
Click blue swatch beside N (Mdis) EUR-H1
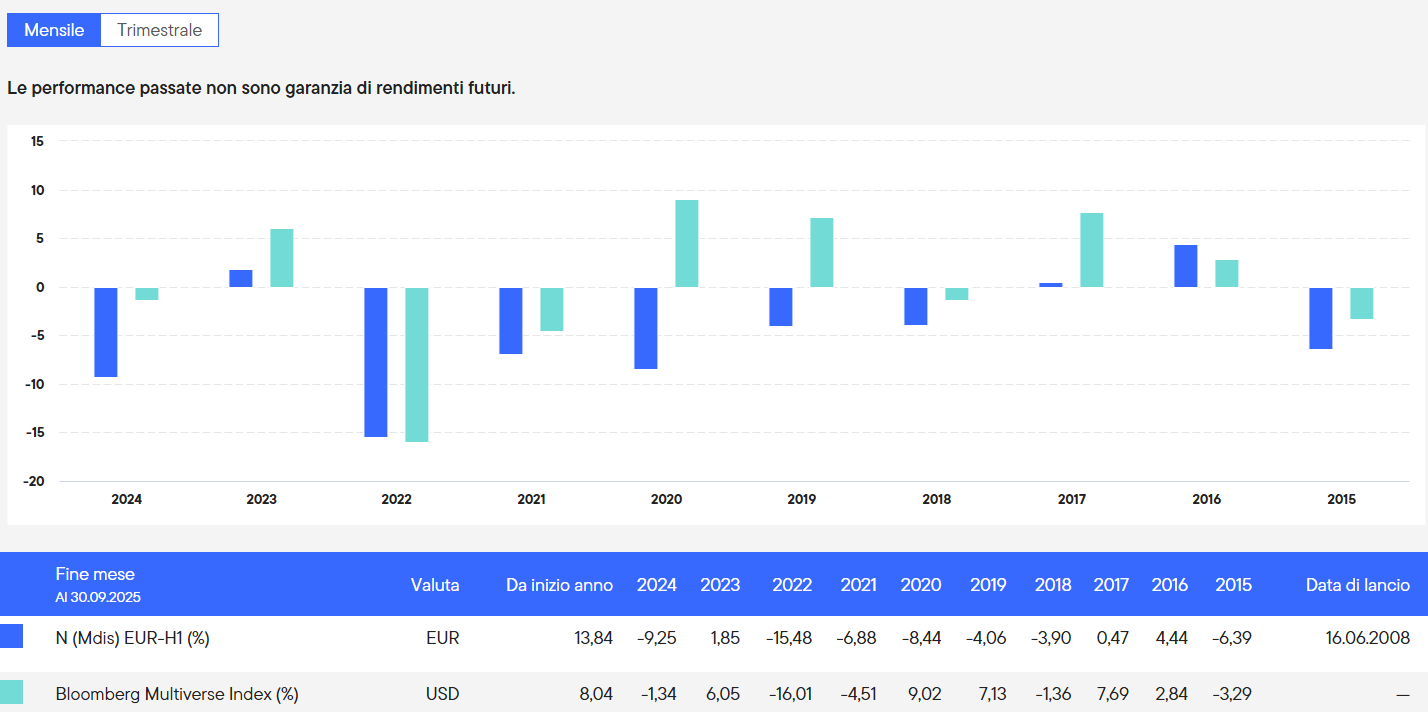coord(12,637)
